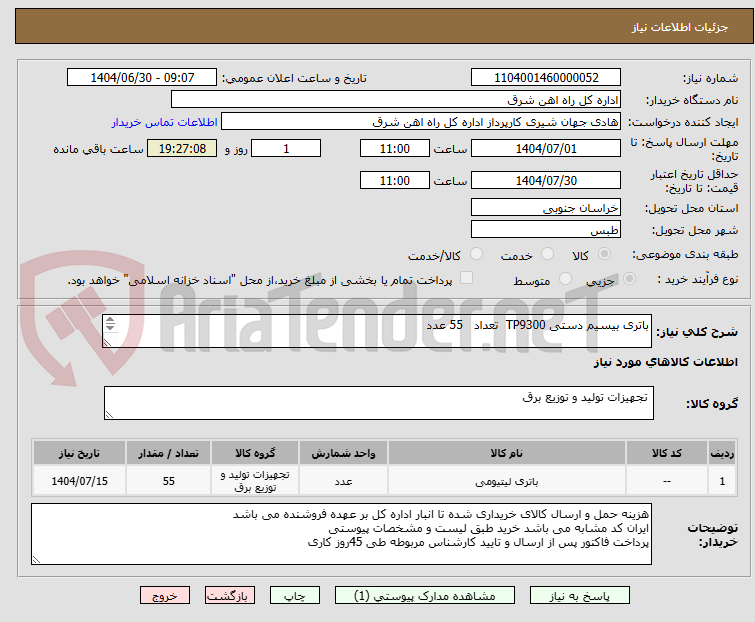The image size is (755, 622).
Task: Click the quantity cell showing 55
Action: coord(168,481)
